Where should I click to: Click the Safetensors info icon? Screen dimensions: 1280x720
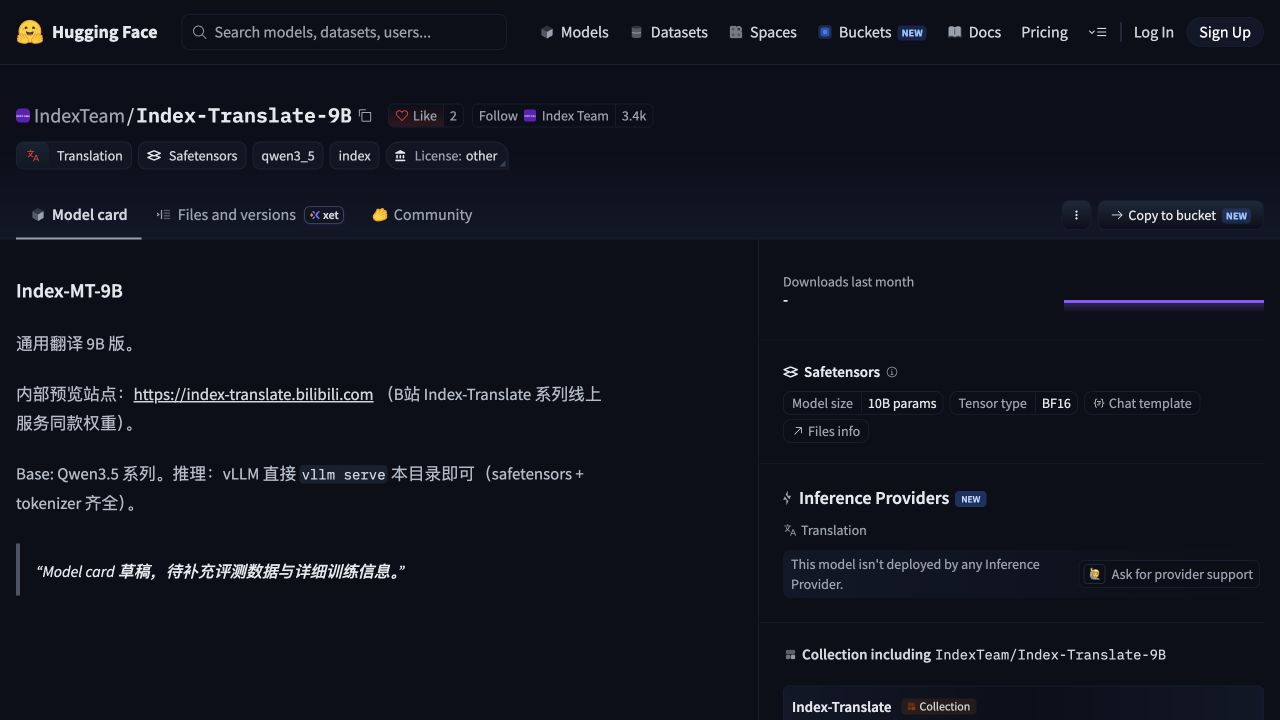[x=892, y=372]
